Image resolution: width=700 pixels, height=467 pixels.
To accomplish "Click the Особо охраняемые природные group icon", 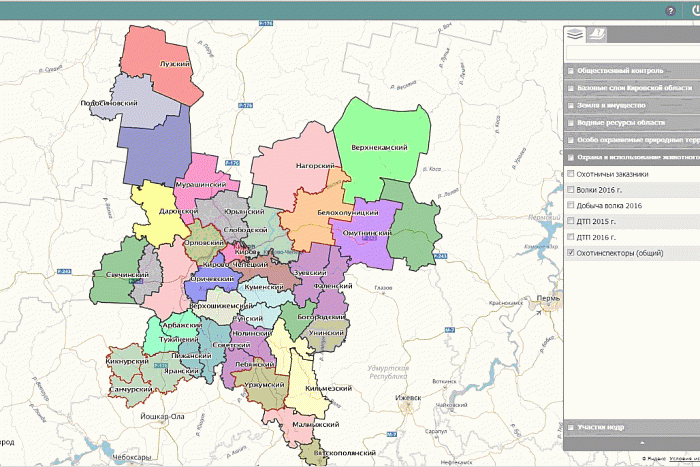I will click(571, 140).
